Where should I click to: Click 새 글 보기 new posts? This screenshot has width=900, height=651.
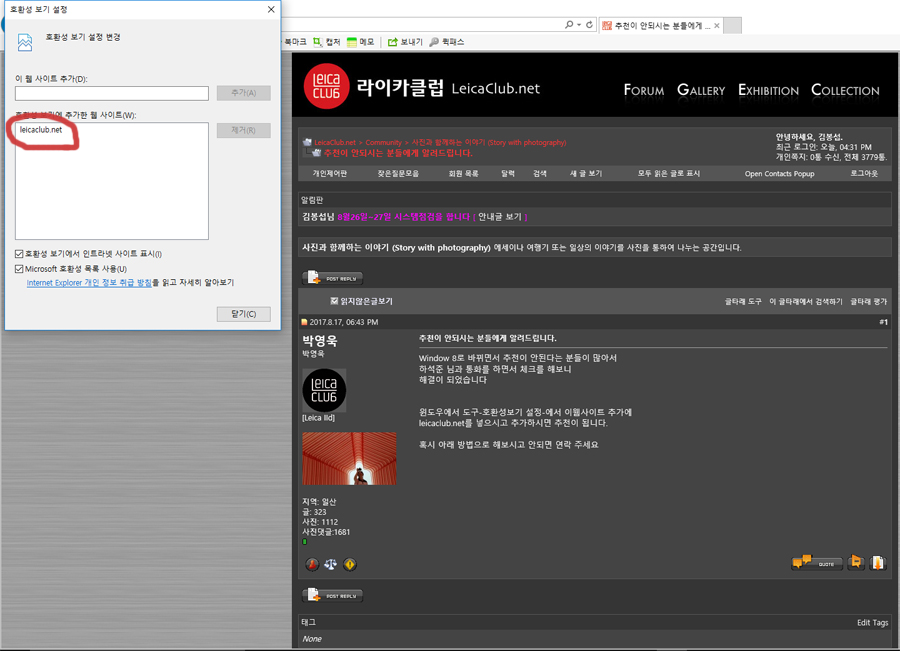[585, 173]
